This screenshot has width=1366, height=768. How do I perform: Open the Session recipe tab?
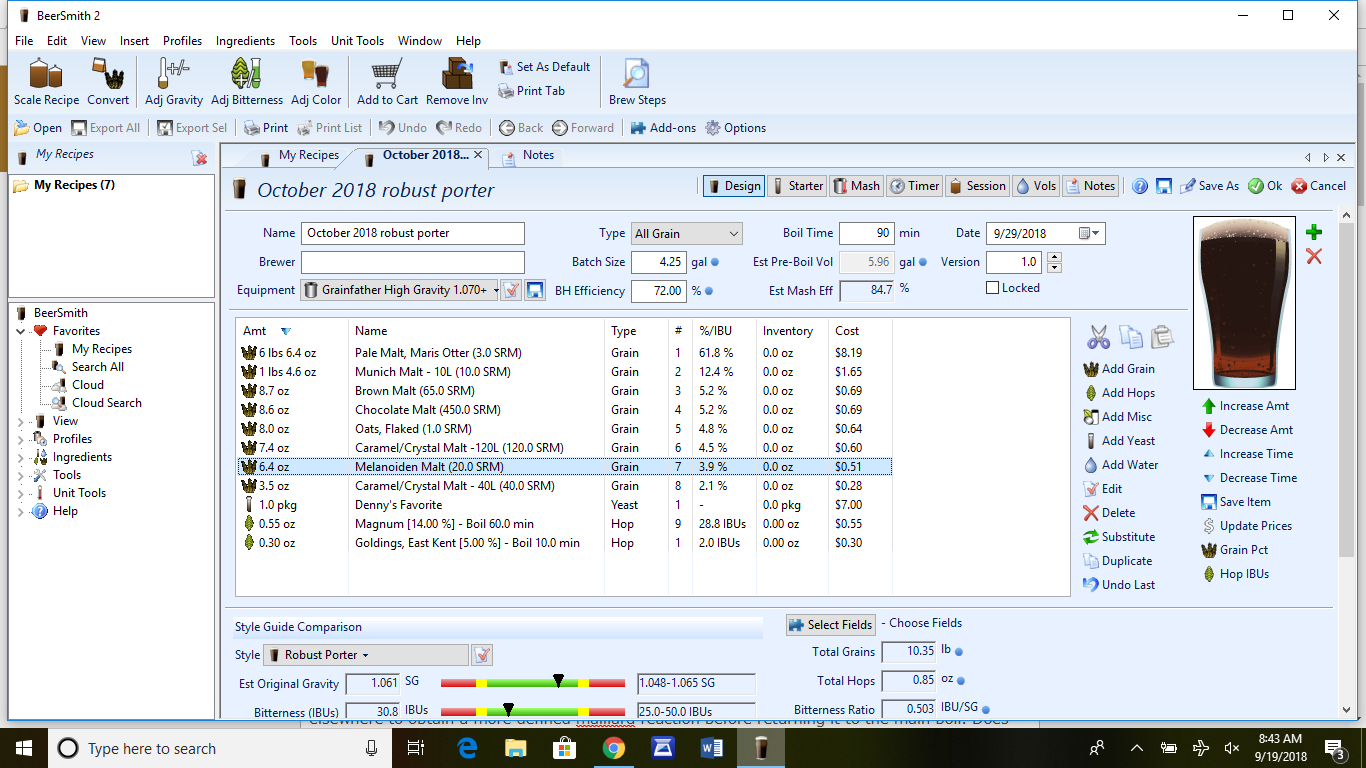977,186
